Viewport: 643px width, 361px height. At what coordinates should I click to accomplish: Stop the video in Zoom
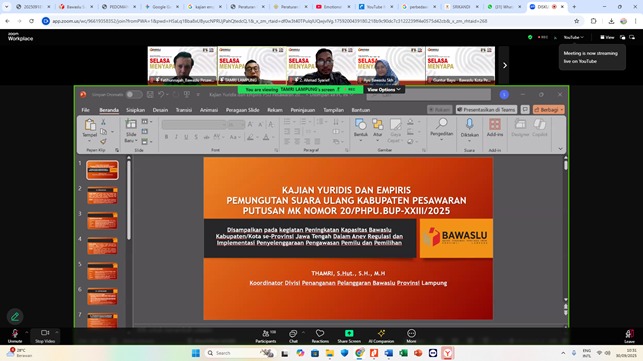coord(45,336)
